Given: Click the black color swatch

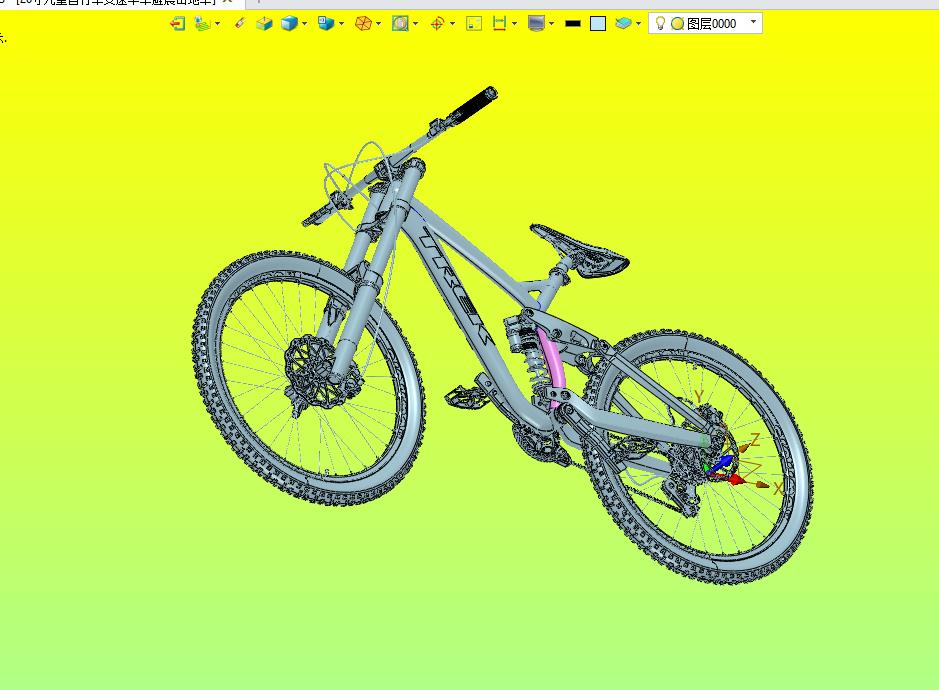Looking at the screenshot, I should pyautogui.click(x=573, y=24).
